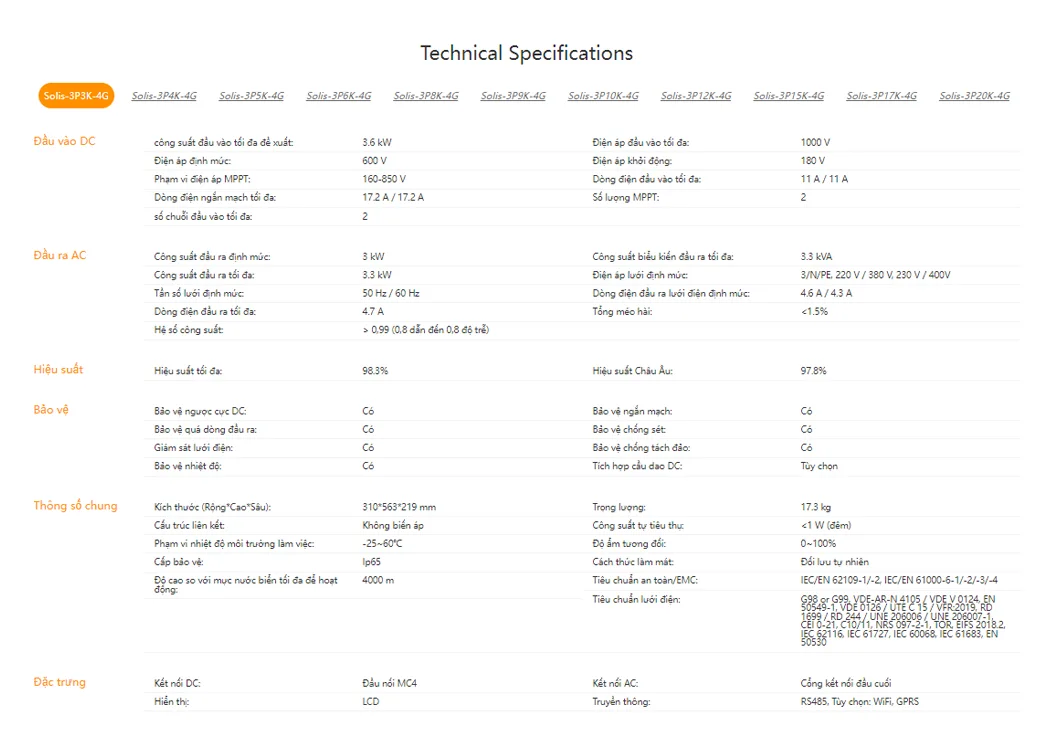Screen dimensions: 1050x750
Task: Go to the Solis-3P20K-4G tab
Action: pos(974,96)
